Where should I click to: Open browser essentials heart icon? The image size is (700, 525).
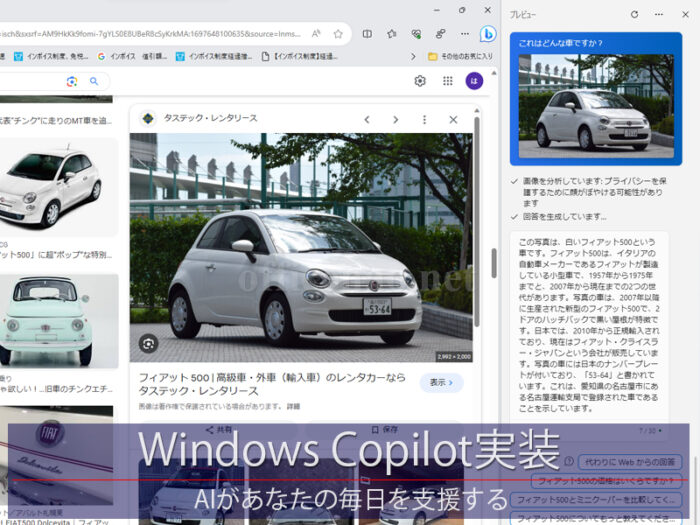(416, 34)
